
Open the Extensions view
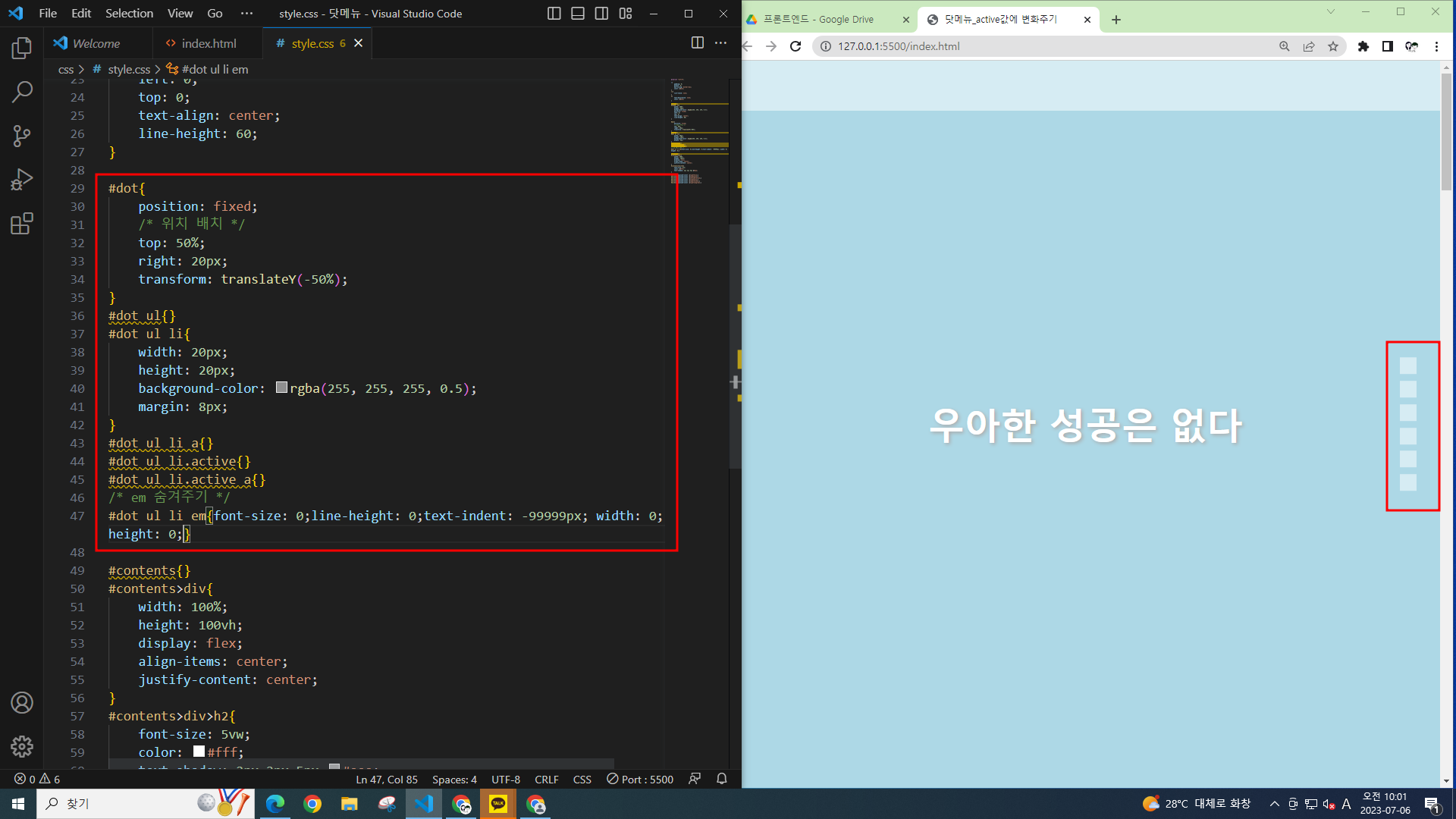pyautogui.click(x=22, y=224)
